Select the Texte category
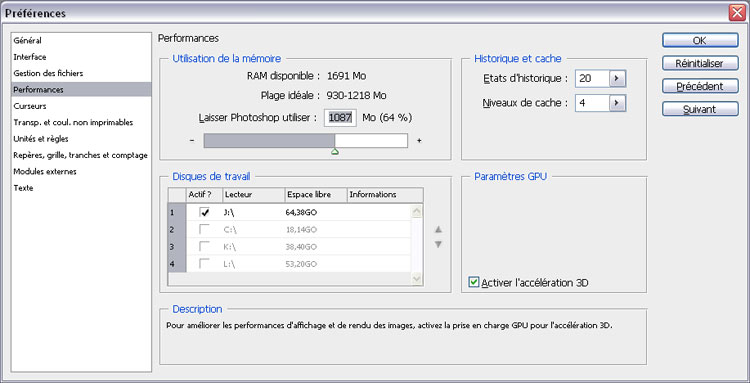 [x=23, y=188]
